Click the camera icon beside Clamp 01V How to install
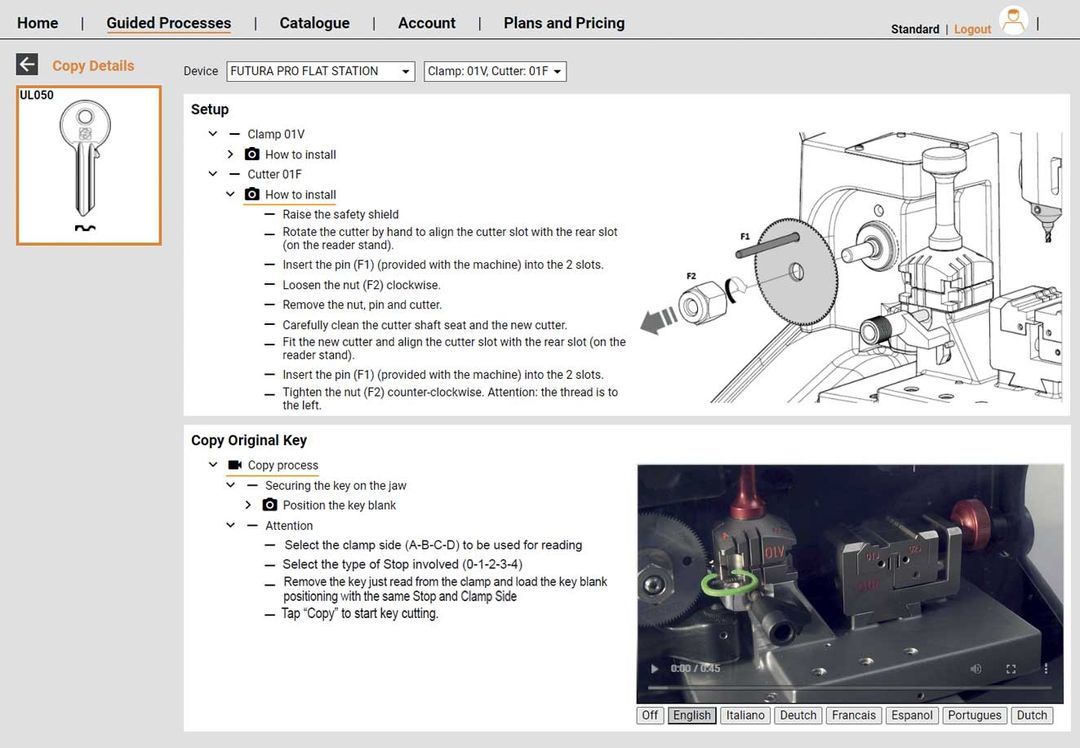 (x=252, y=154)
